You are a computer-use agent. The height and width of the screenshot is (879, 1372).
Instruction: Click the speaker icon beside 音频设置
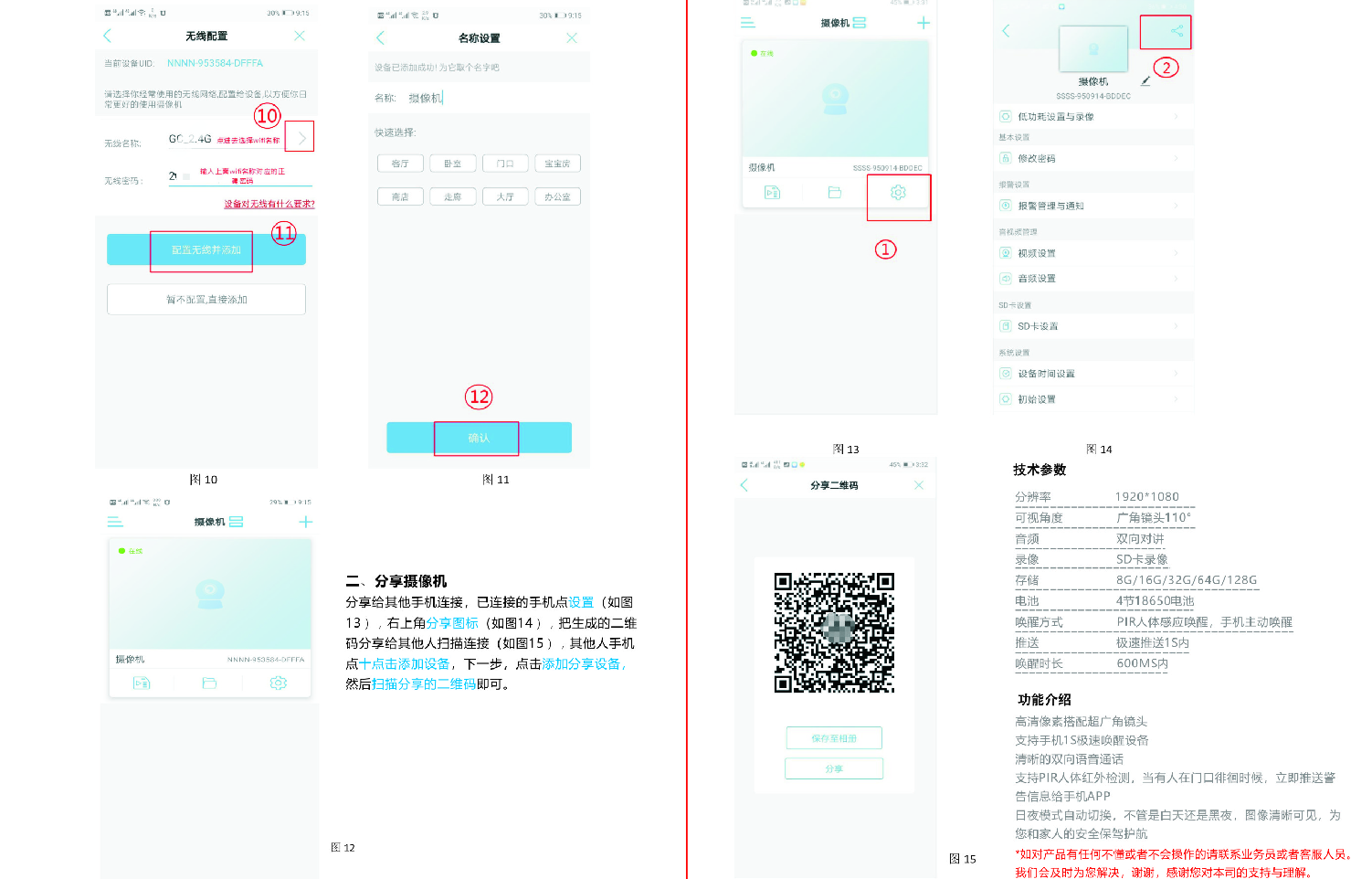(x=1005, y=278)
